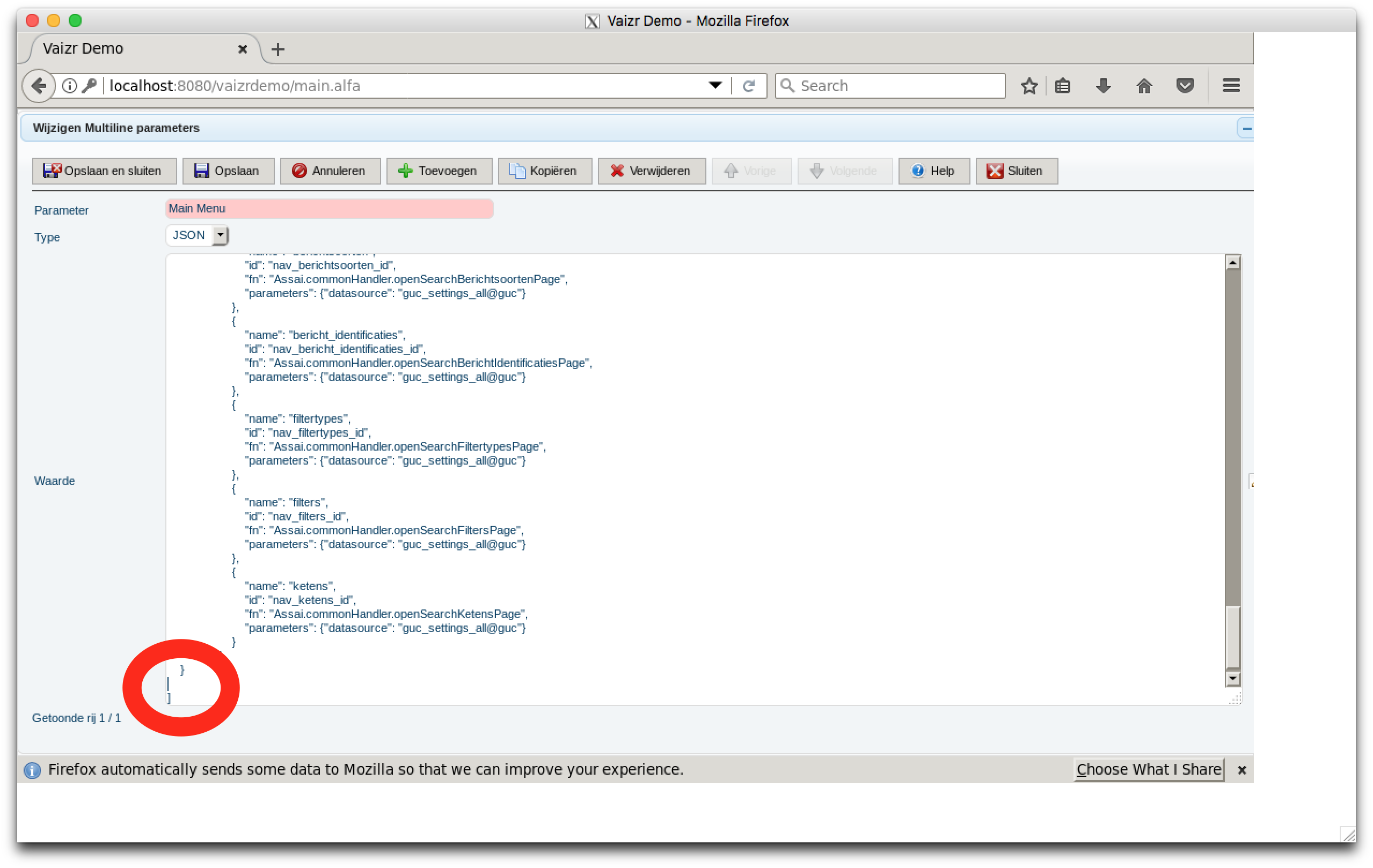This screenshot has width=1373, height=868.
Task: Click the address bar URL
Action: click(x=235, y=86)
